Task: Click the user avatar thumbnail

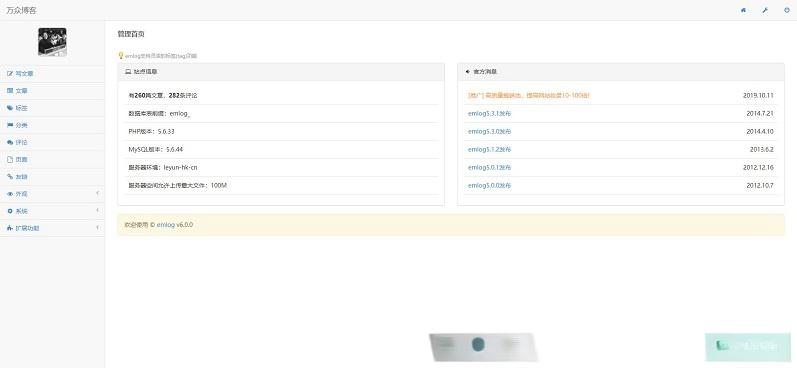Action: (52, 42)
